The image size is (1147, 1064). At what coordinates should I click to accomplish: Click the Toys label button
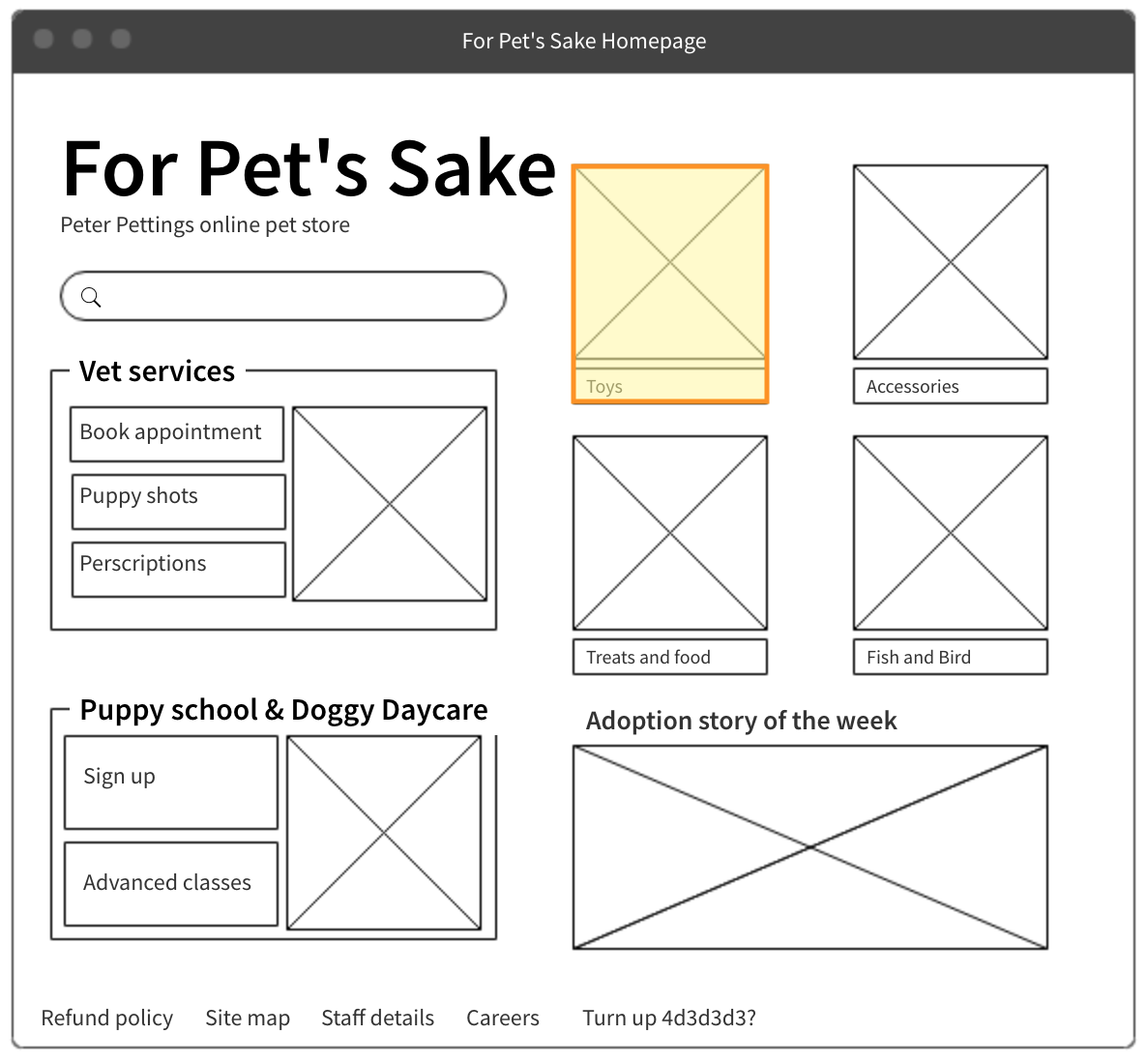coord(670,386)
